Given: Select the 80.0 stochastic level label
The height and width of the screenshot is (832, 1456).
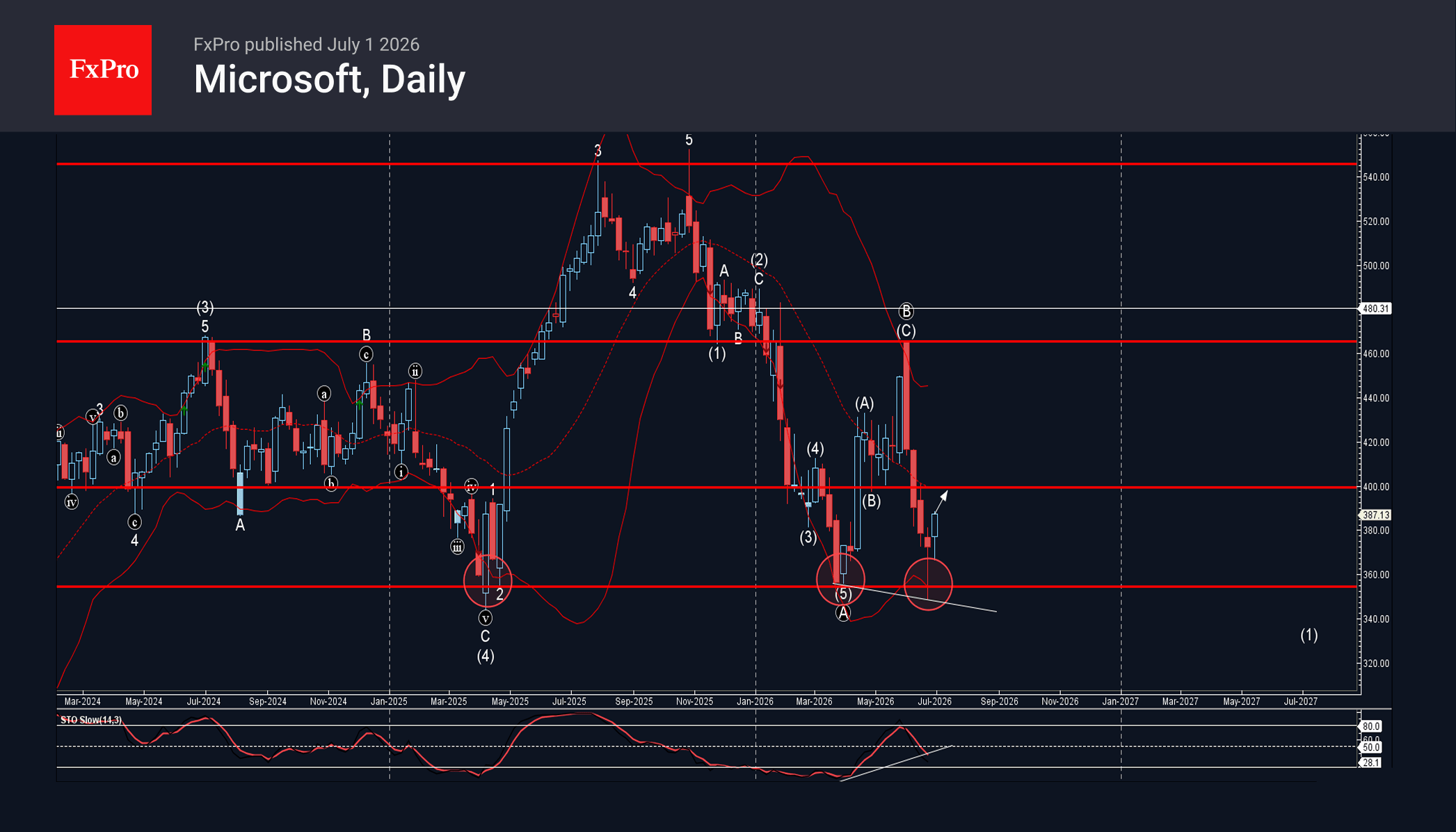Looking at the screenshot, I should (1371, 726).
